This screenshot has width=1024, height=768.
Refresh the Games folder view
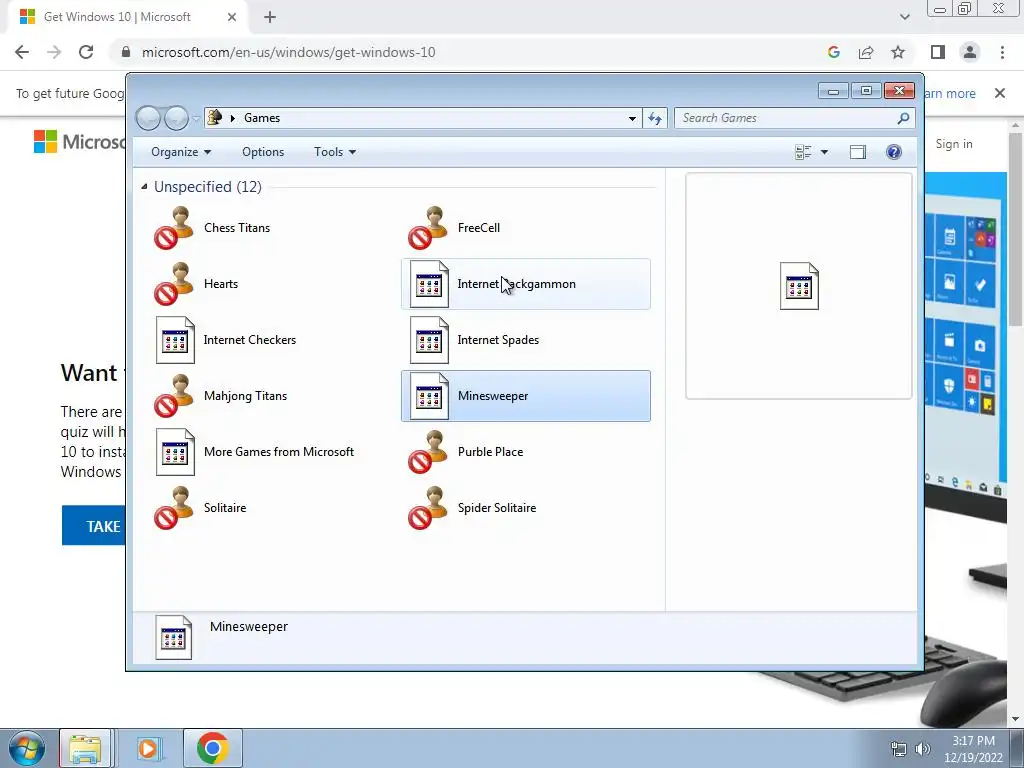655,118
